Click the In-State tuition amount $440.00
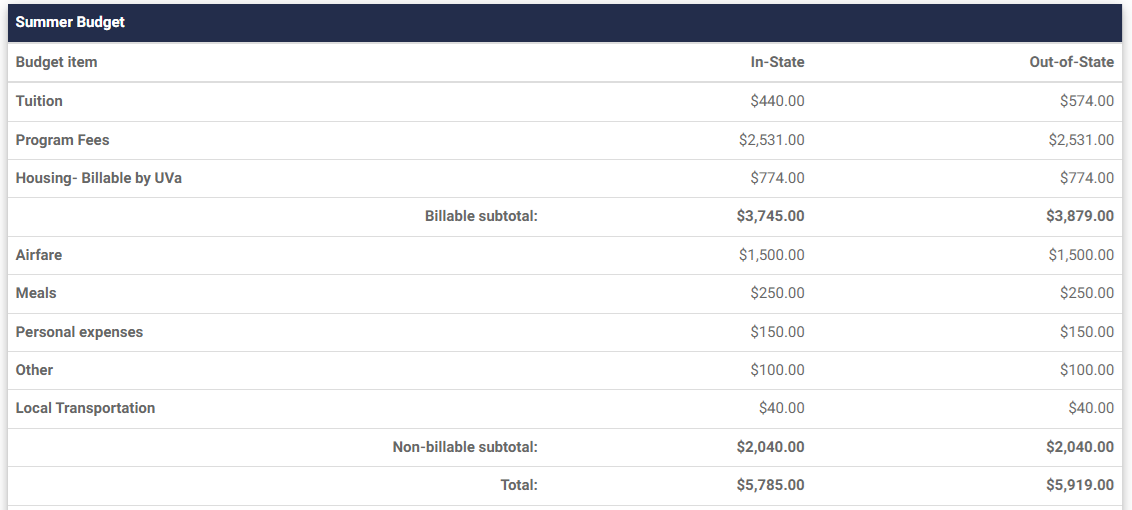Viewport: 1132px width, 510px height. (777, 101)
